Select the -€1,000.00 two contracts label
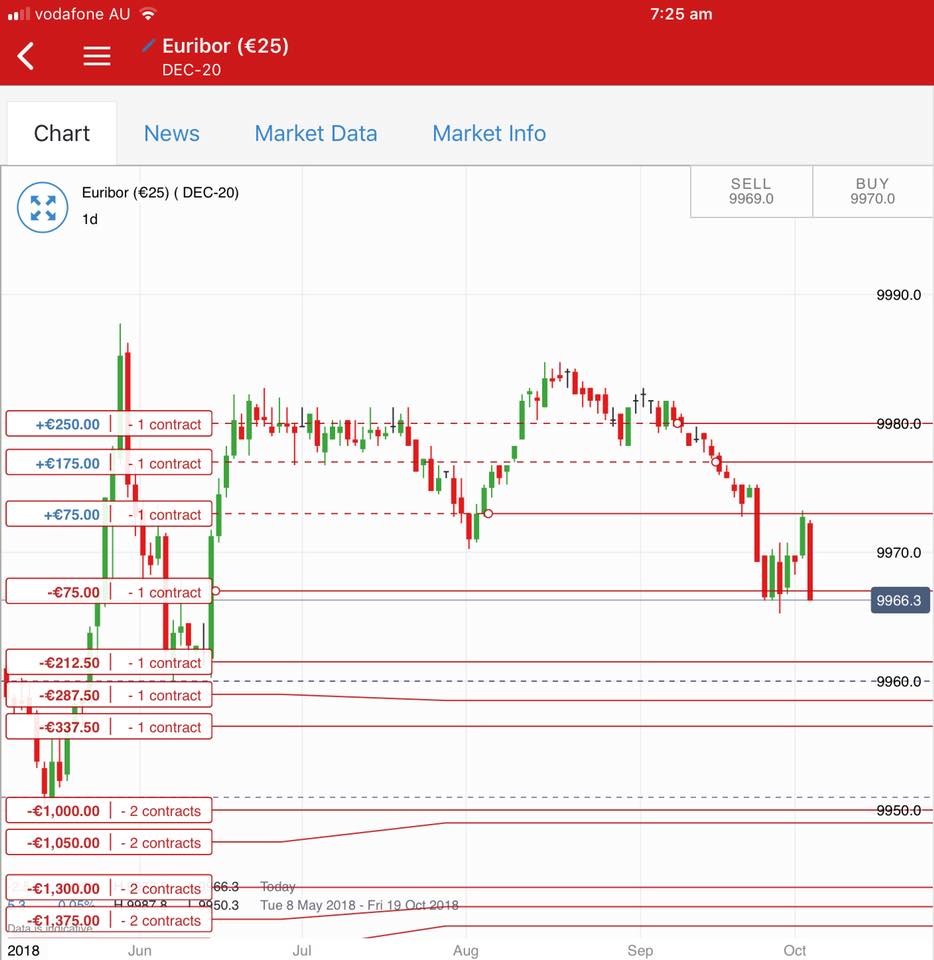 pyautogui.click(x=109, y=811)
